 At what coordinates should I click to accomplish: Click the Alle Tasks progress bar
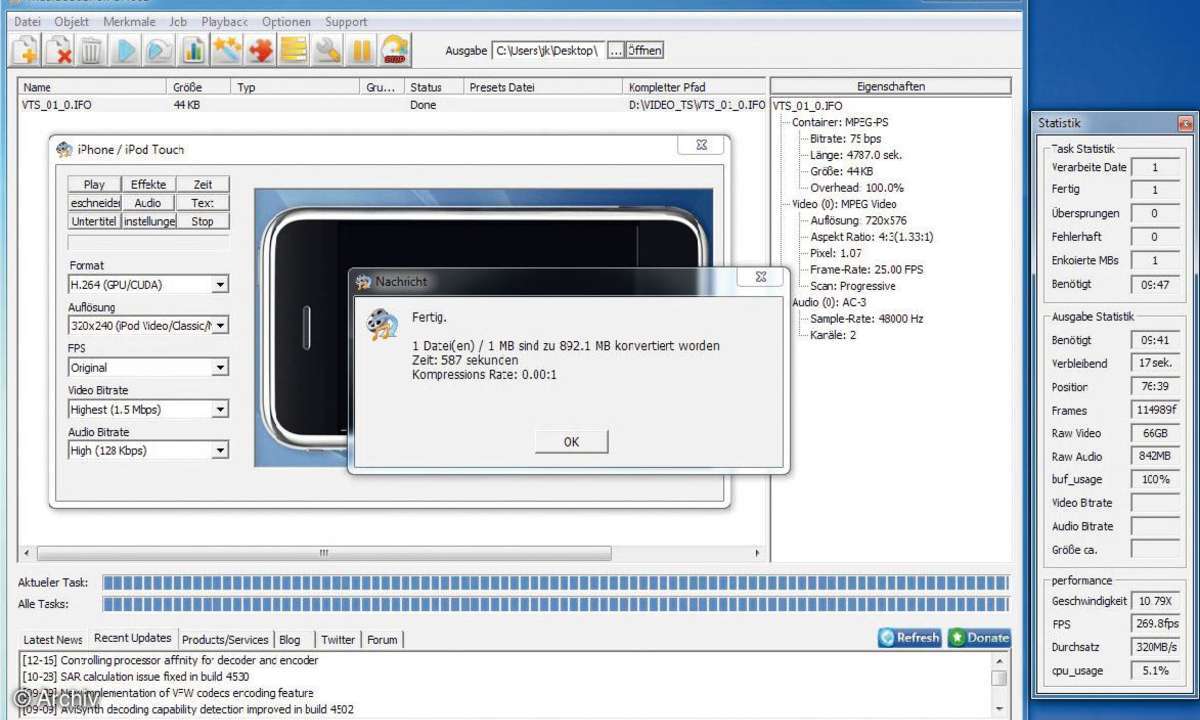pyautogui.click(x=556, y=604)
